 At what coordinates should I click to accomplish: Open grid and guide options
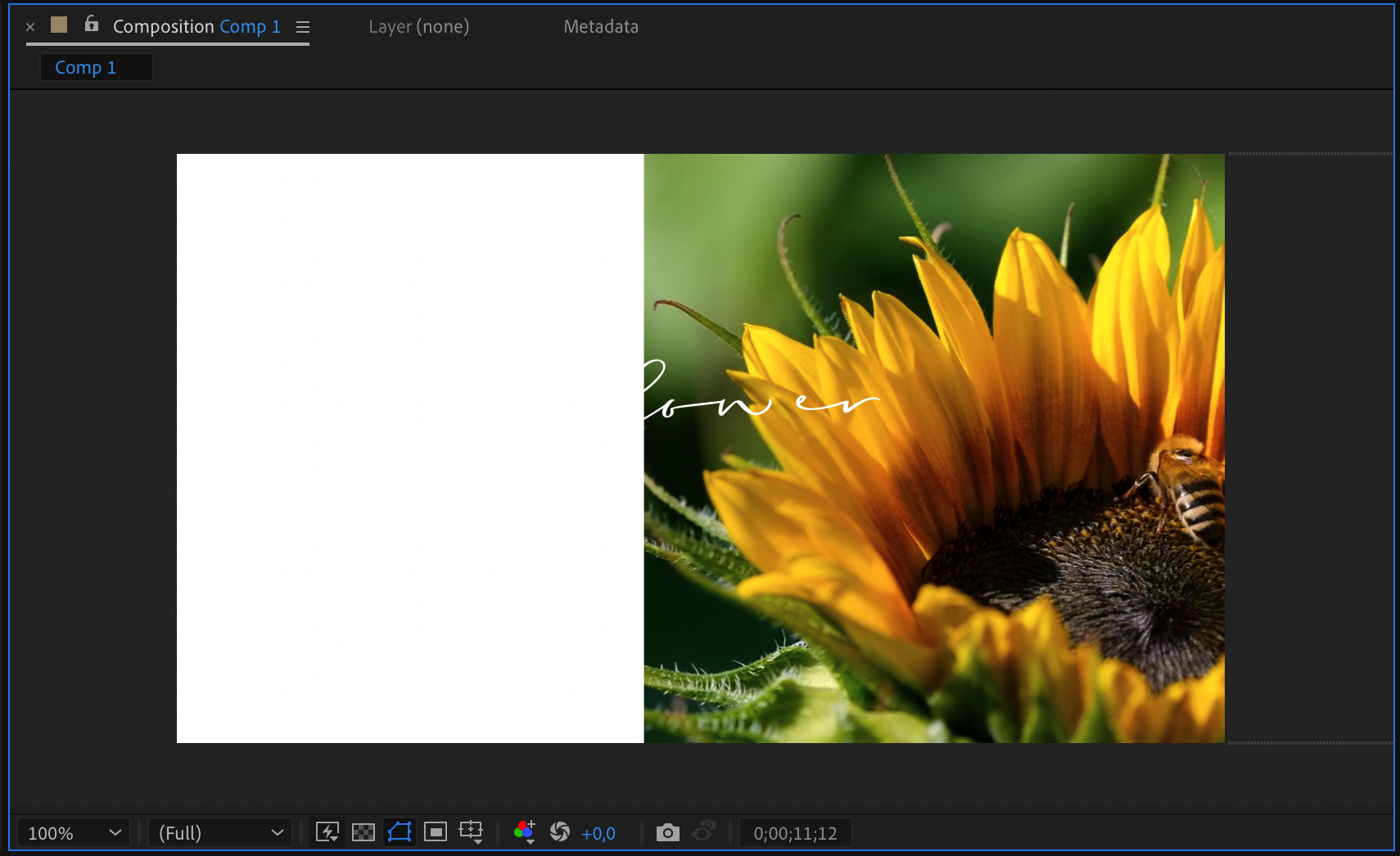[x=472, y=832]
